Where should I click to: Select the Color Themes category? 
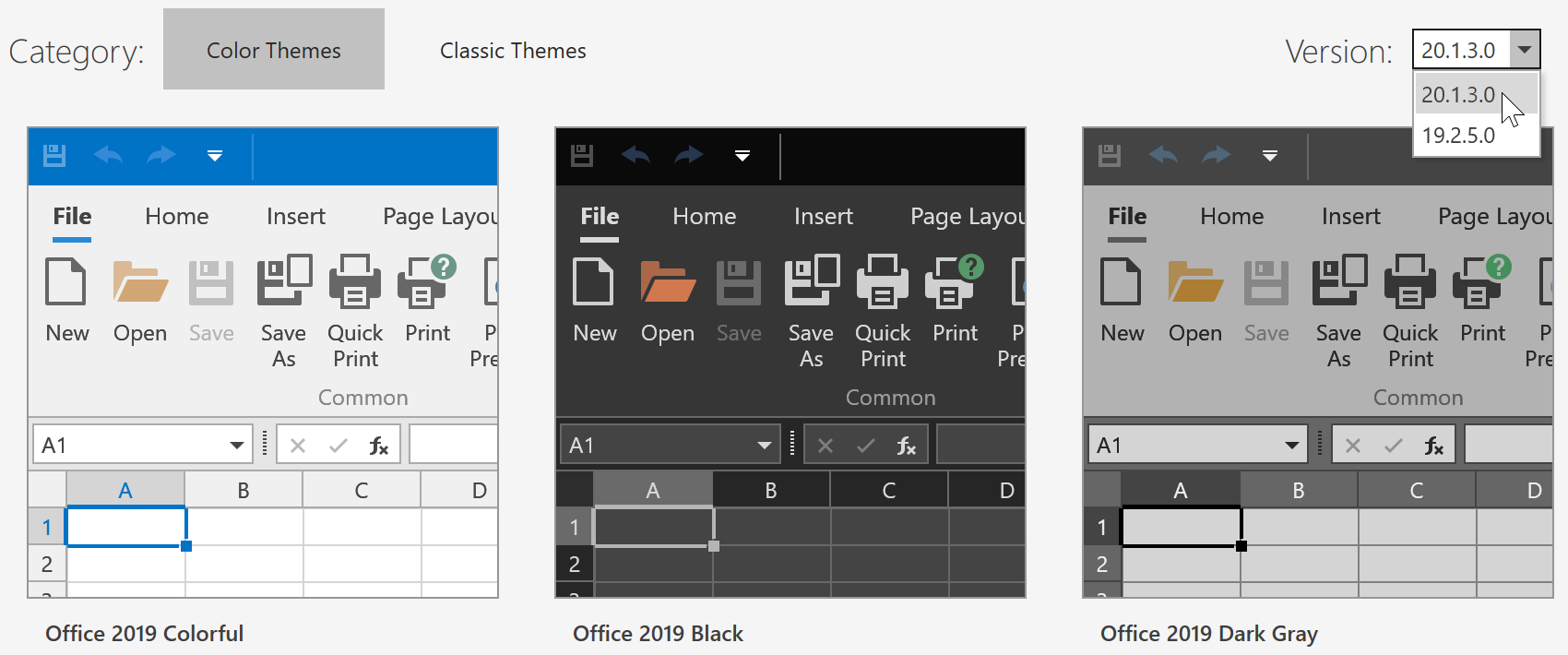[x=274, y=51]
